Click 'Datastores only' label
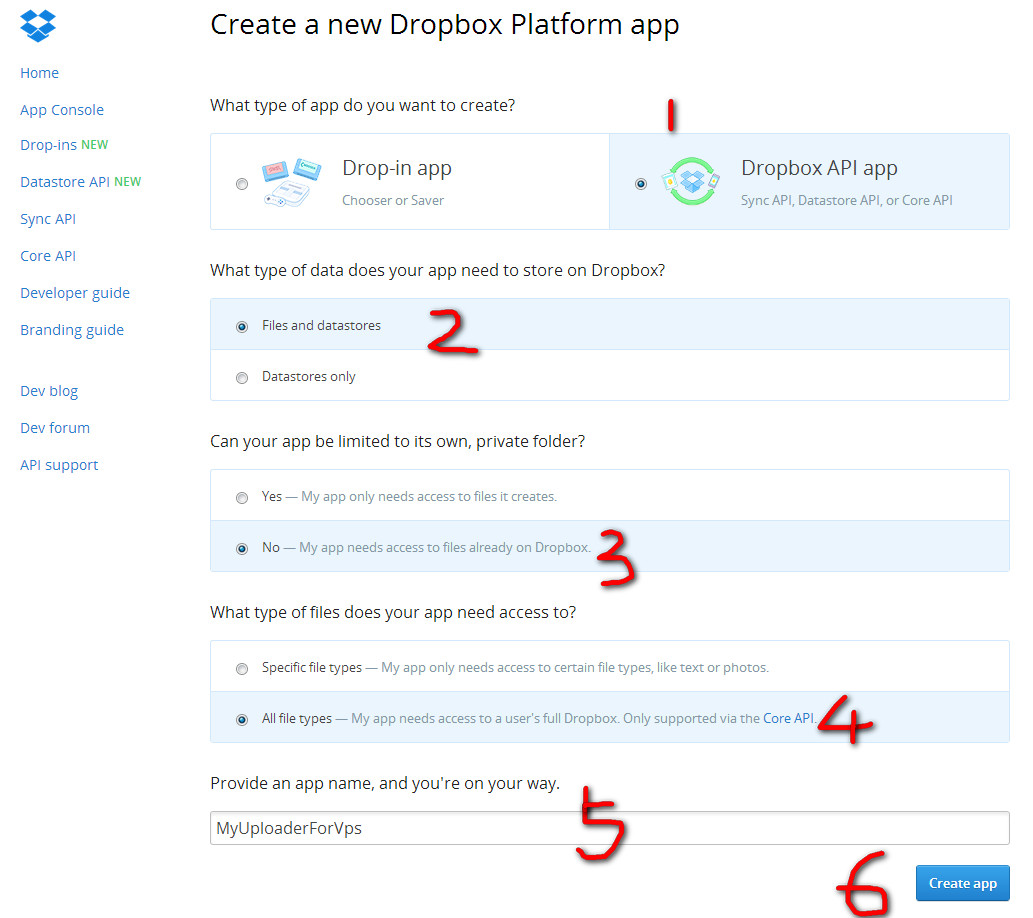1033x918 pixels. pyautogui.click(x=308, y=377)
